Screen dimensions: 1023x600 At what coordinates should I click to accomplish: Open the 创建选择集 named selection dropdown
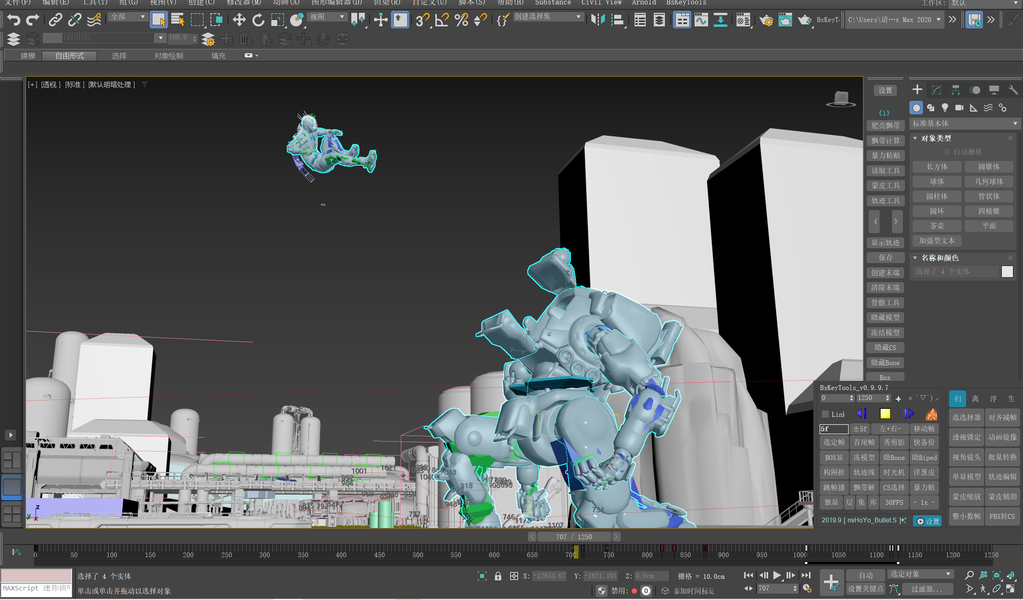(547, 17)
